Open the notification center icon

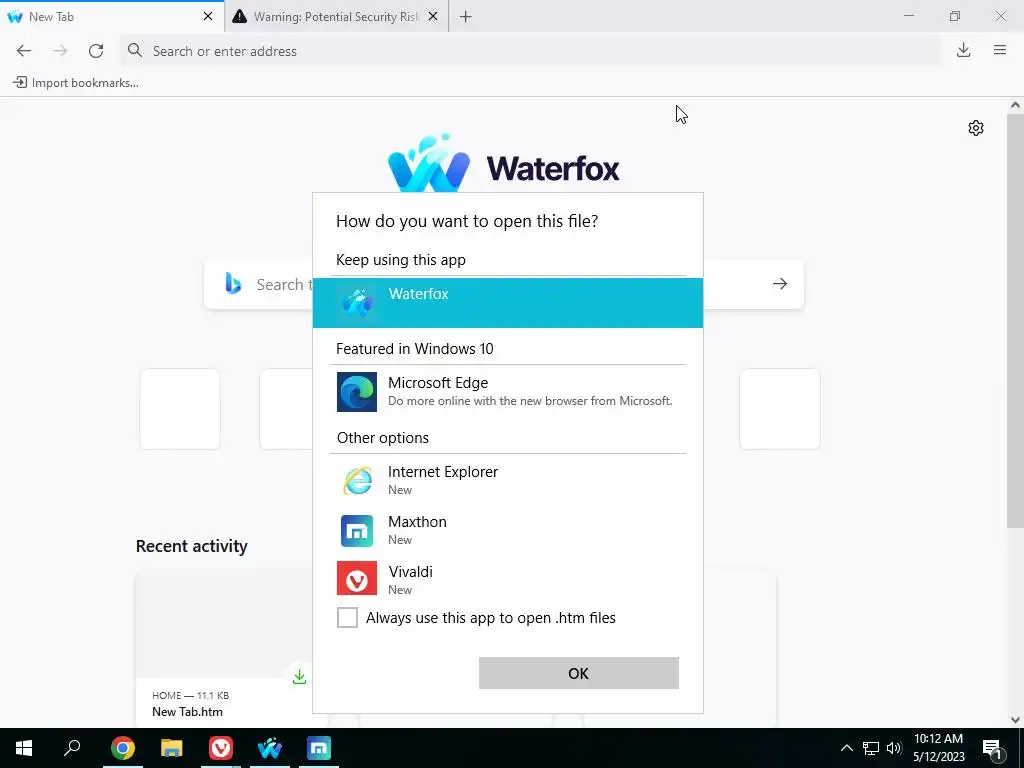(x=993, y=749)
